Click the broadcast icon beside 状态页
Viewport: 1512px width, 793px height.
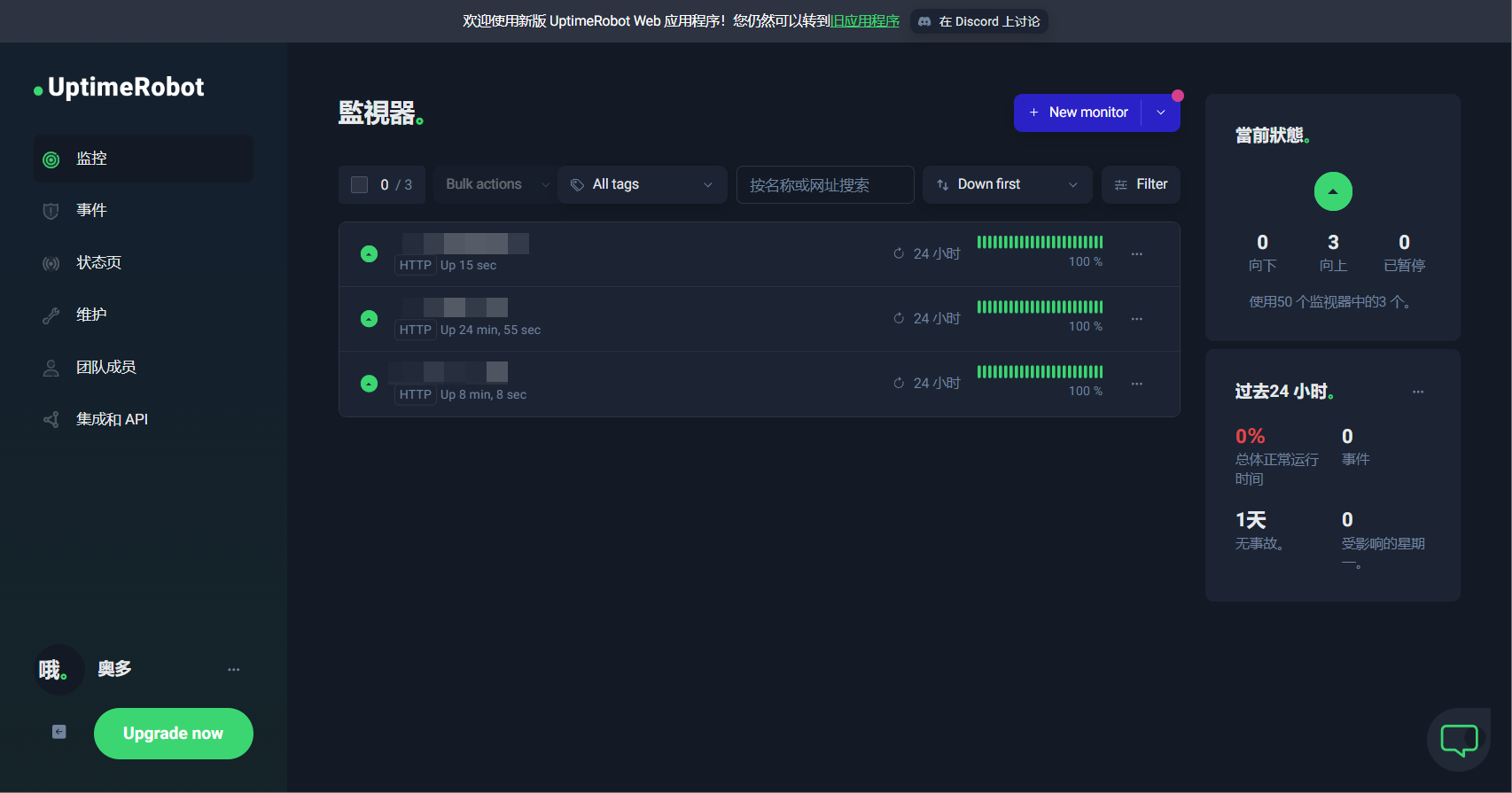pyautogui.click(x=51, y=263)
